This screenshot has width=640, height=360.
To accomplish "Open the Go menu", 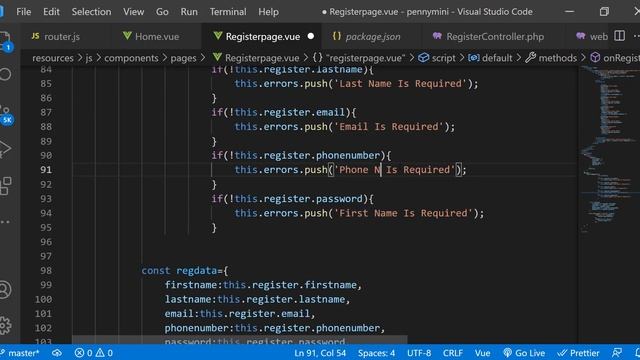I will (162, 12).
